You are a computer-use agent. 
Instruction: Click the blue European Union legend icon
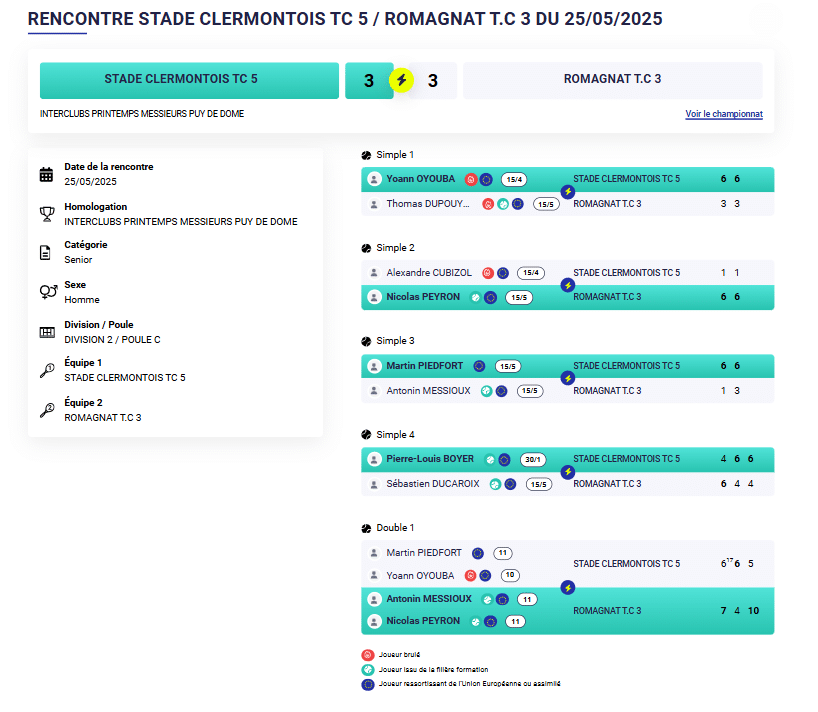367,684
